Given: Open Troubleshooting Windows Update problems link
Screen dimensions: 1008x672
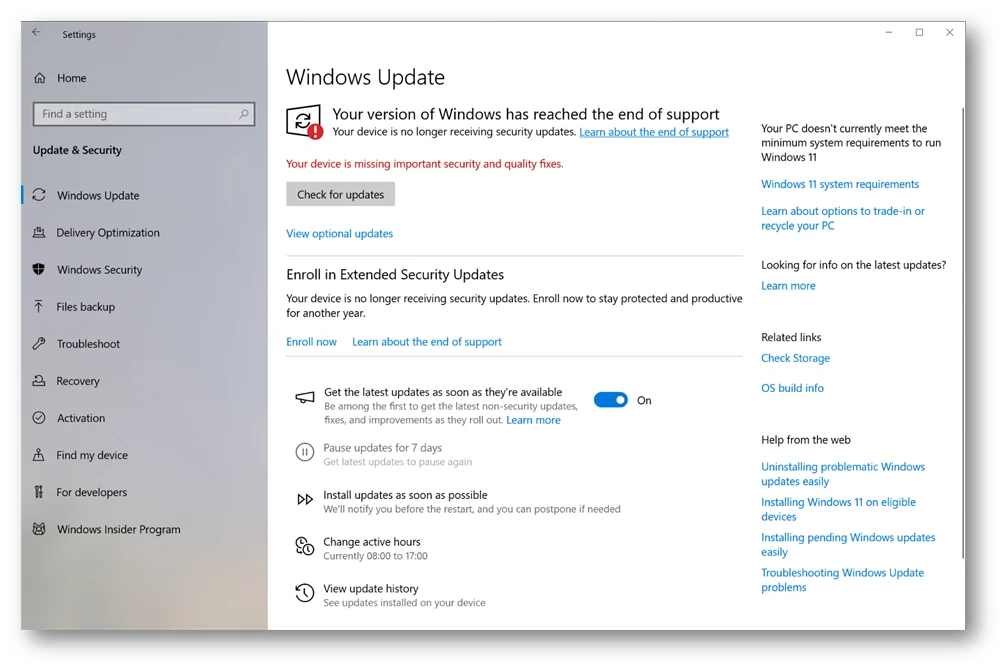Looking at the screenshot, I should (x=842, y=580).
